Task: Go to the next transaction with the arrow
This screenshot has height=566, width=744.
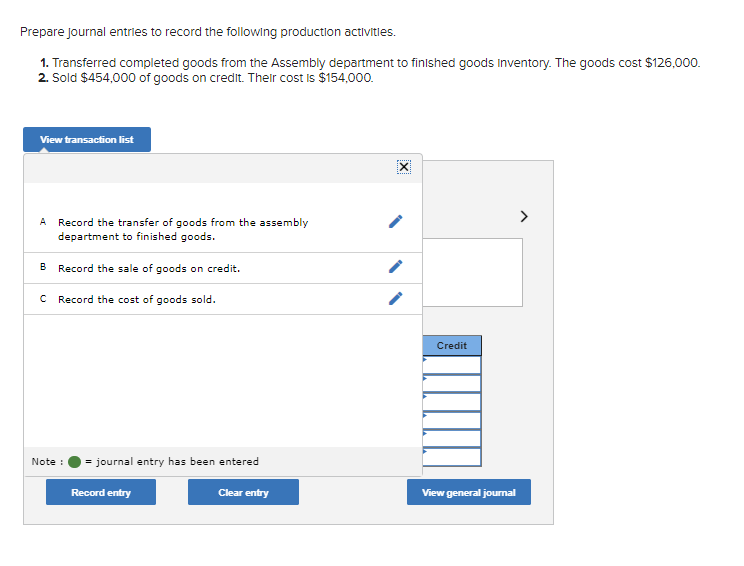Action: 524,216
